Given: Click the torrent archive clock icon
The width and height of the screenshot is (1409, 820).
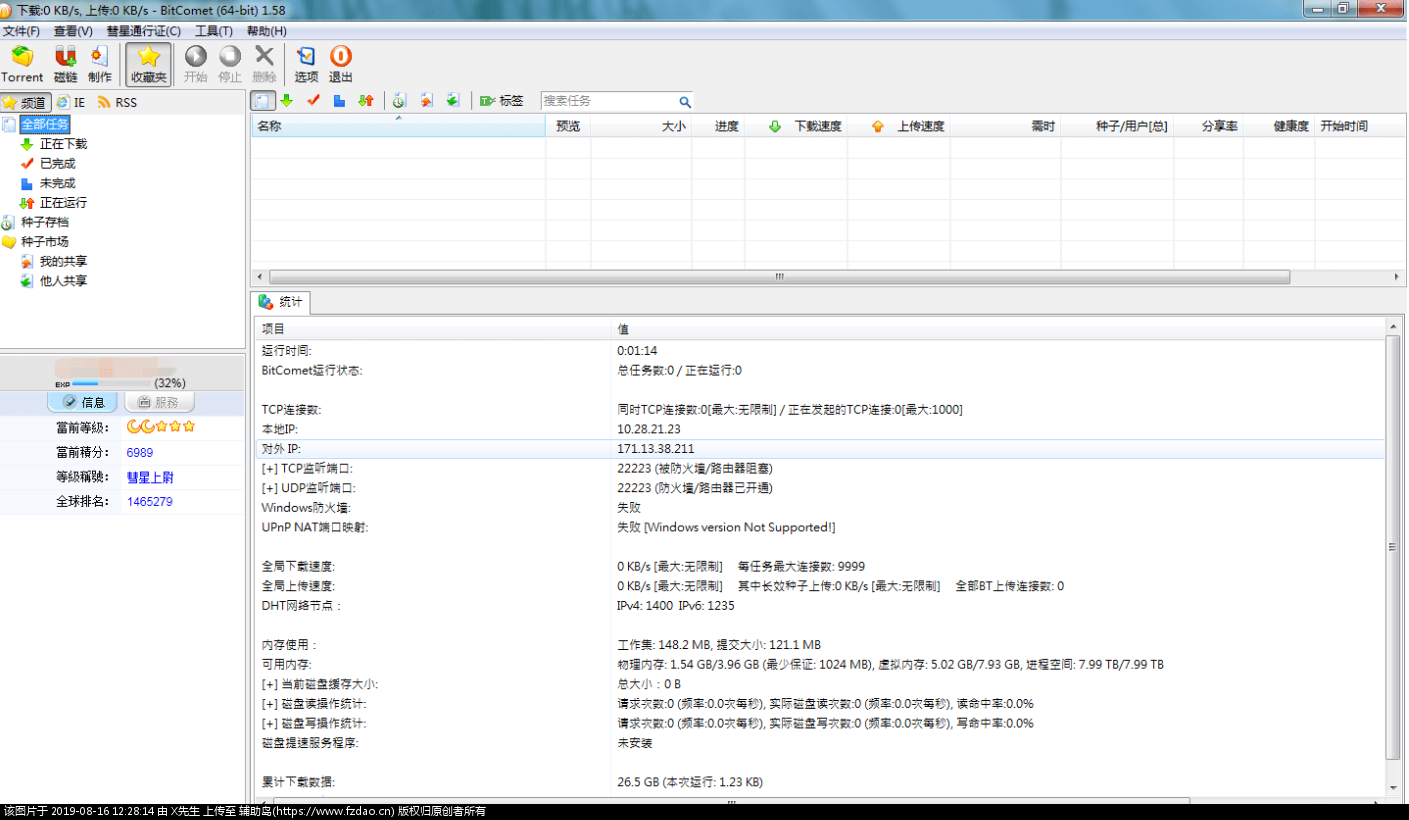Looking at the screenshot, I should (x=399, y=101).
